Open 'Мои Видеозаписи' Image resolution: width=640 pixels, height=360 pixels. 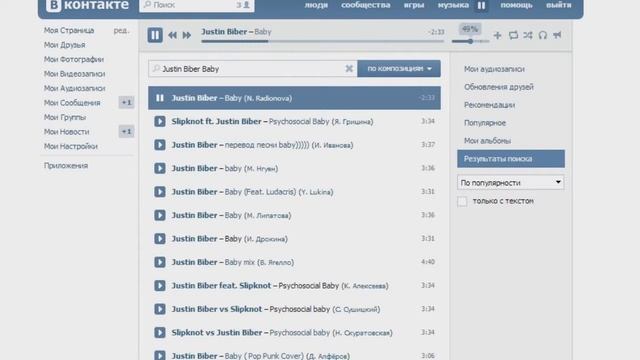click(x=74, y=74)
